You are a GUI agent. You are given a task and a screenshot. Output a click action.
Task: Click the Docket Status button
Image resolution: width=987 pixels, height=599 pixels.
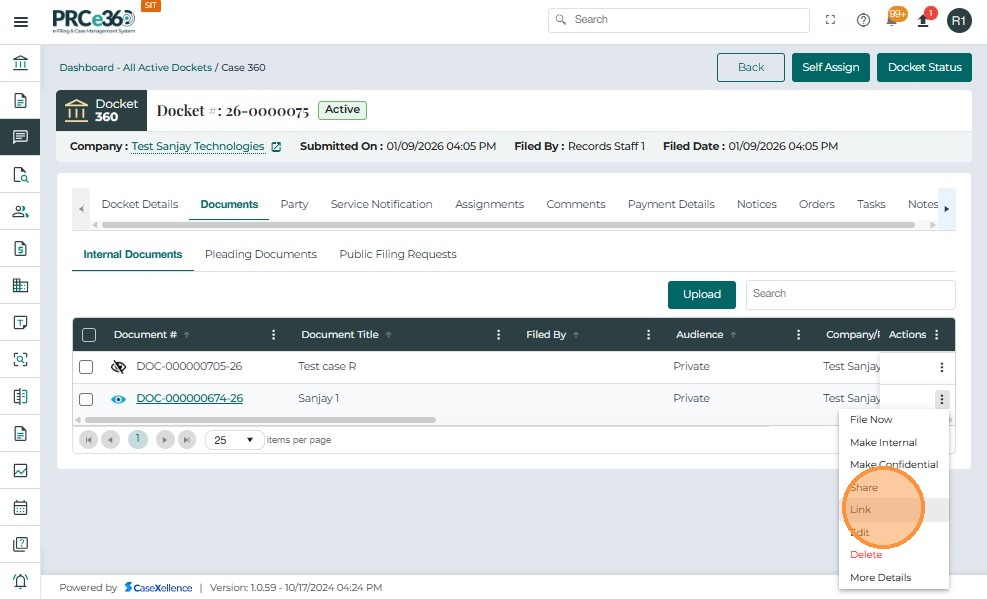pyautogui.click(x=925, y=67)
